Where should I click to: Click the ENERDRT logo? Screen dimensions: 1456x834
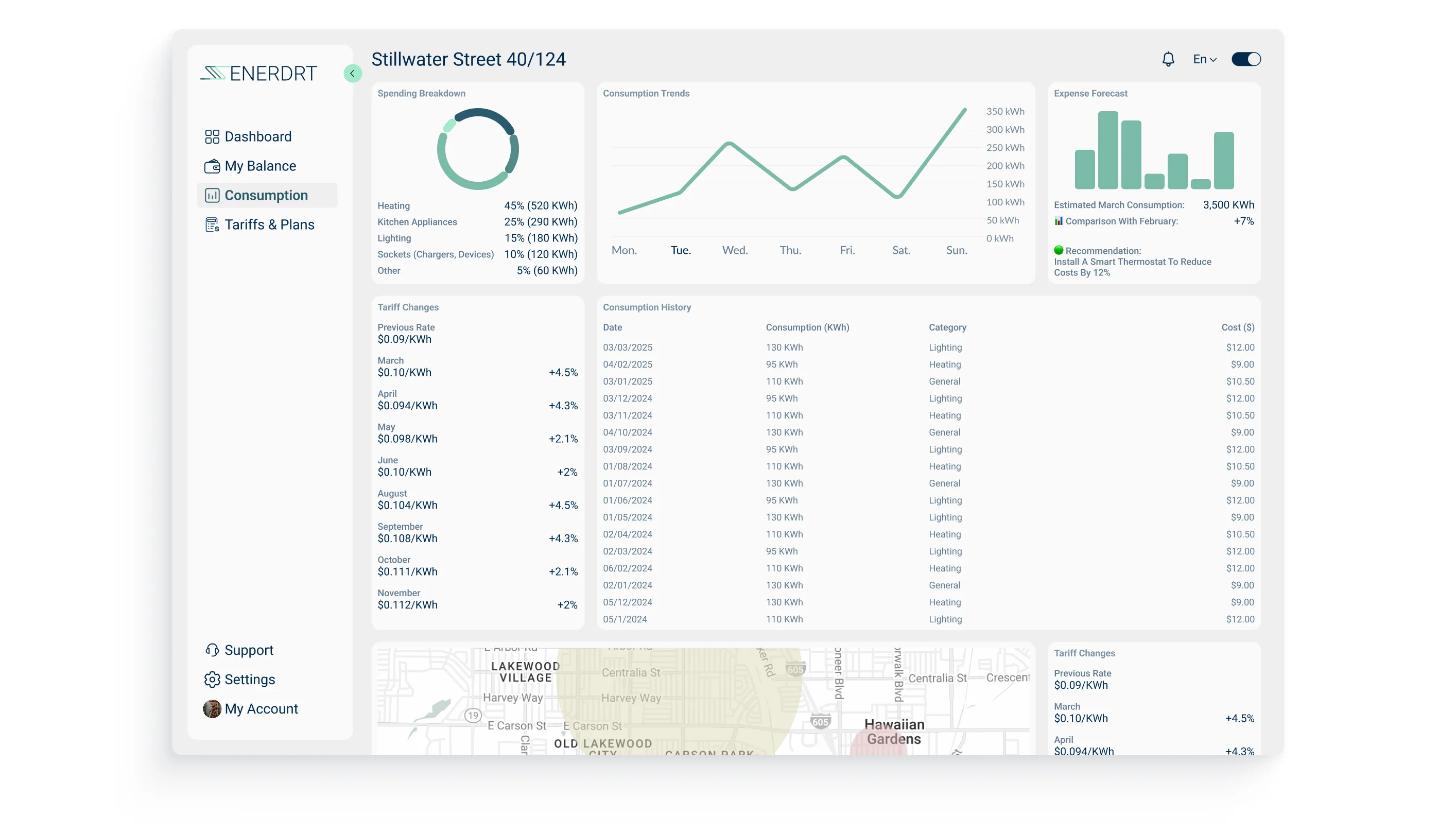[x=258, y=73]
